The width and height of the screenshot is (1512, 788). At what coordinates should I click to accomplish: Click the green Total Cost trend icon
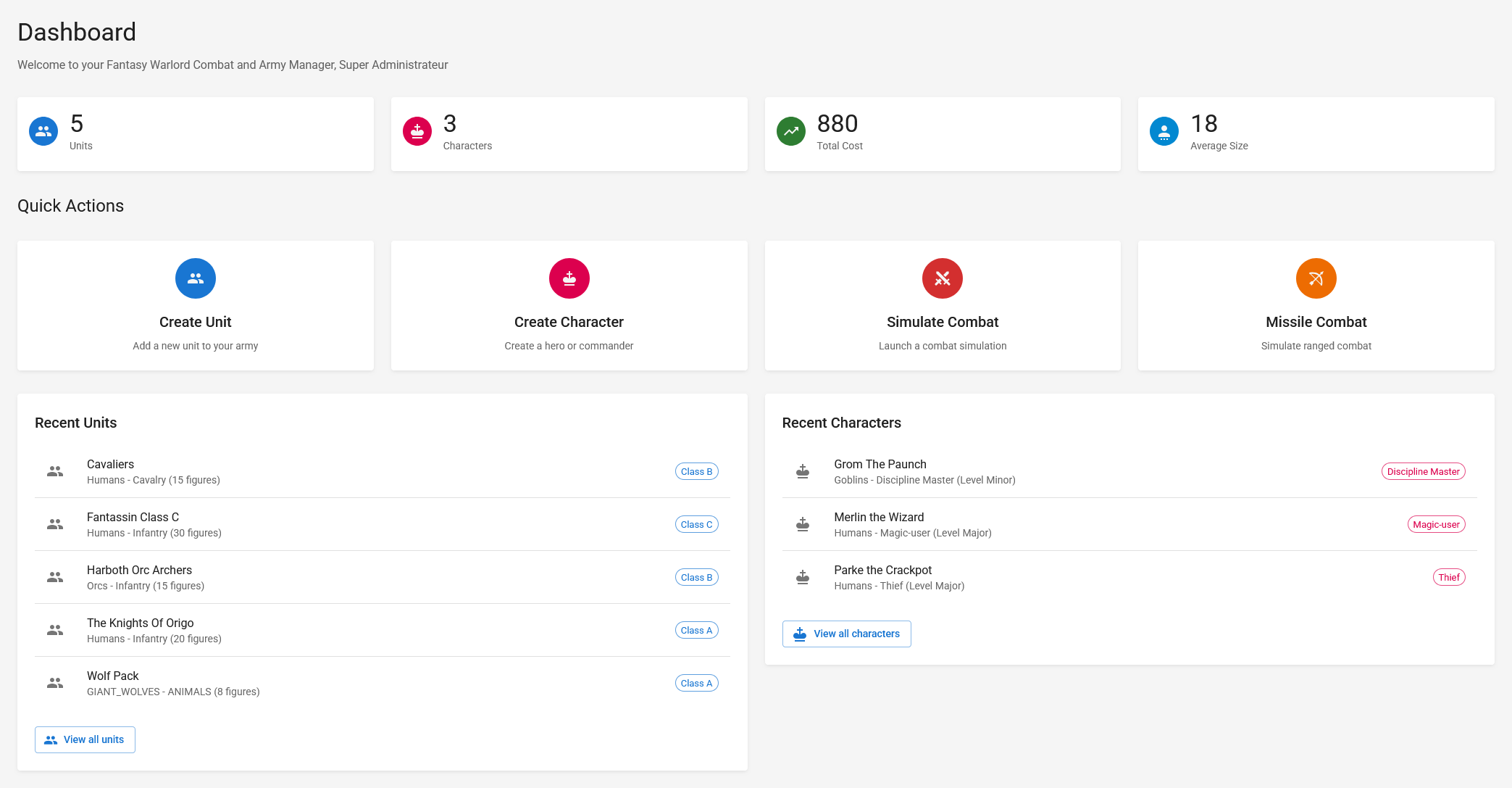point(790,131)
